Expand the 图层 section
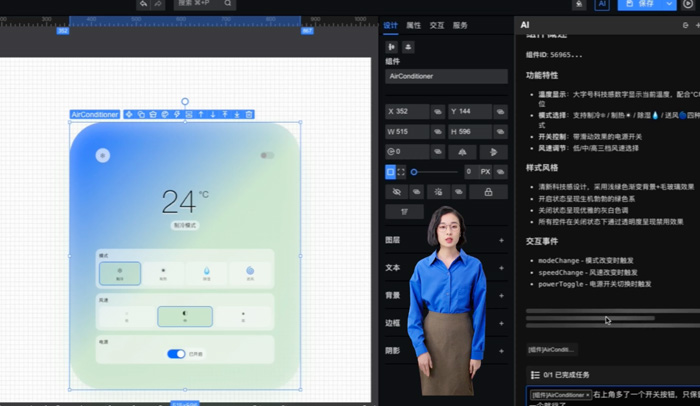700x406 pixels. click(x=501, y=240)
